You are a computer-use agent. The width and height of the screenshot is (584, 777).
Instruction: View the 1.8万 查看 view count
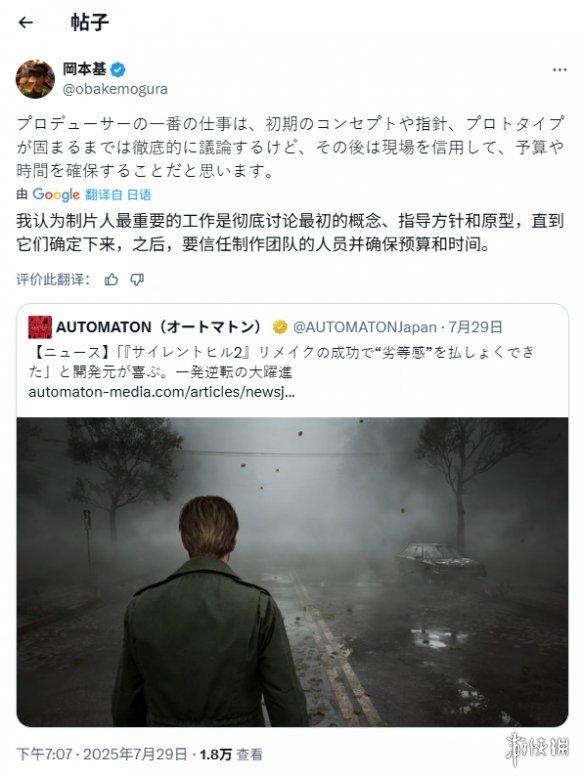click(231, 754)
